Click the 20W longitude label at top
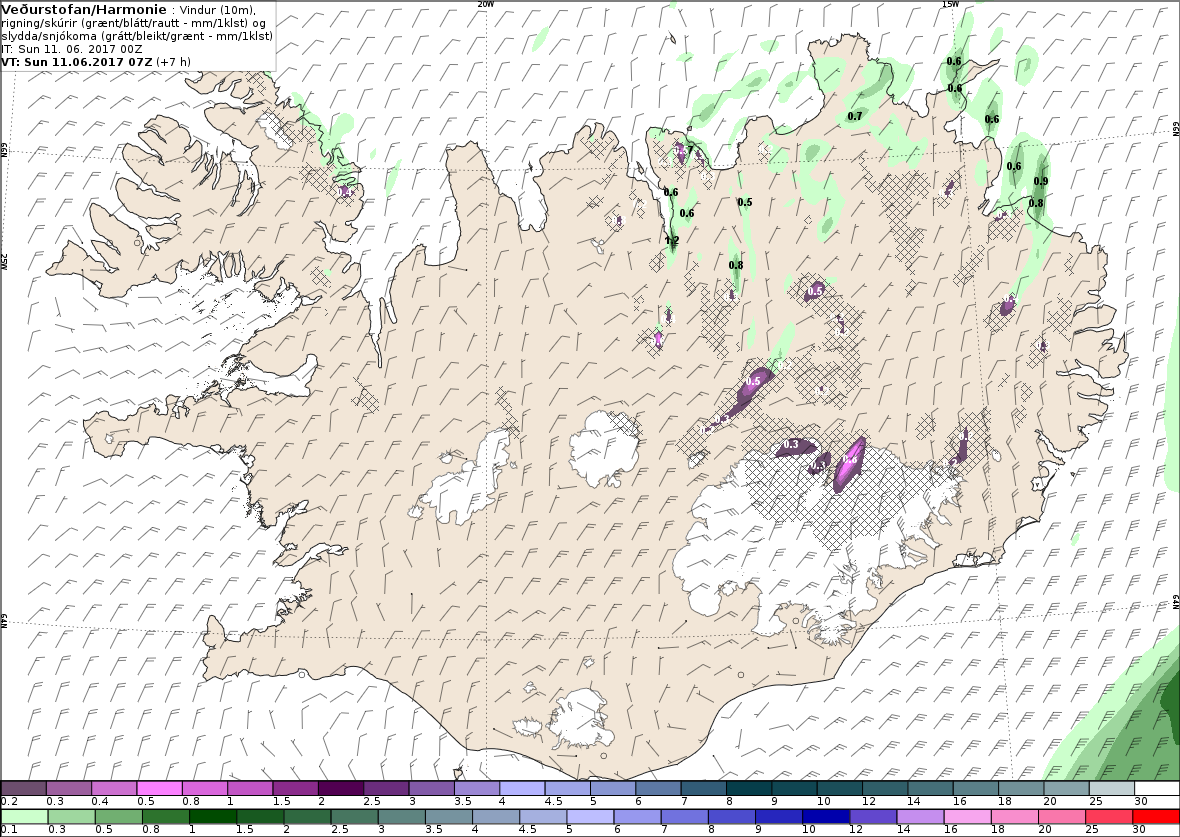Screen dimensions: 1180x837 point(486,4)
